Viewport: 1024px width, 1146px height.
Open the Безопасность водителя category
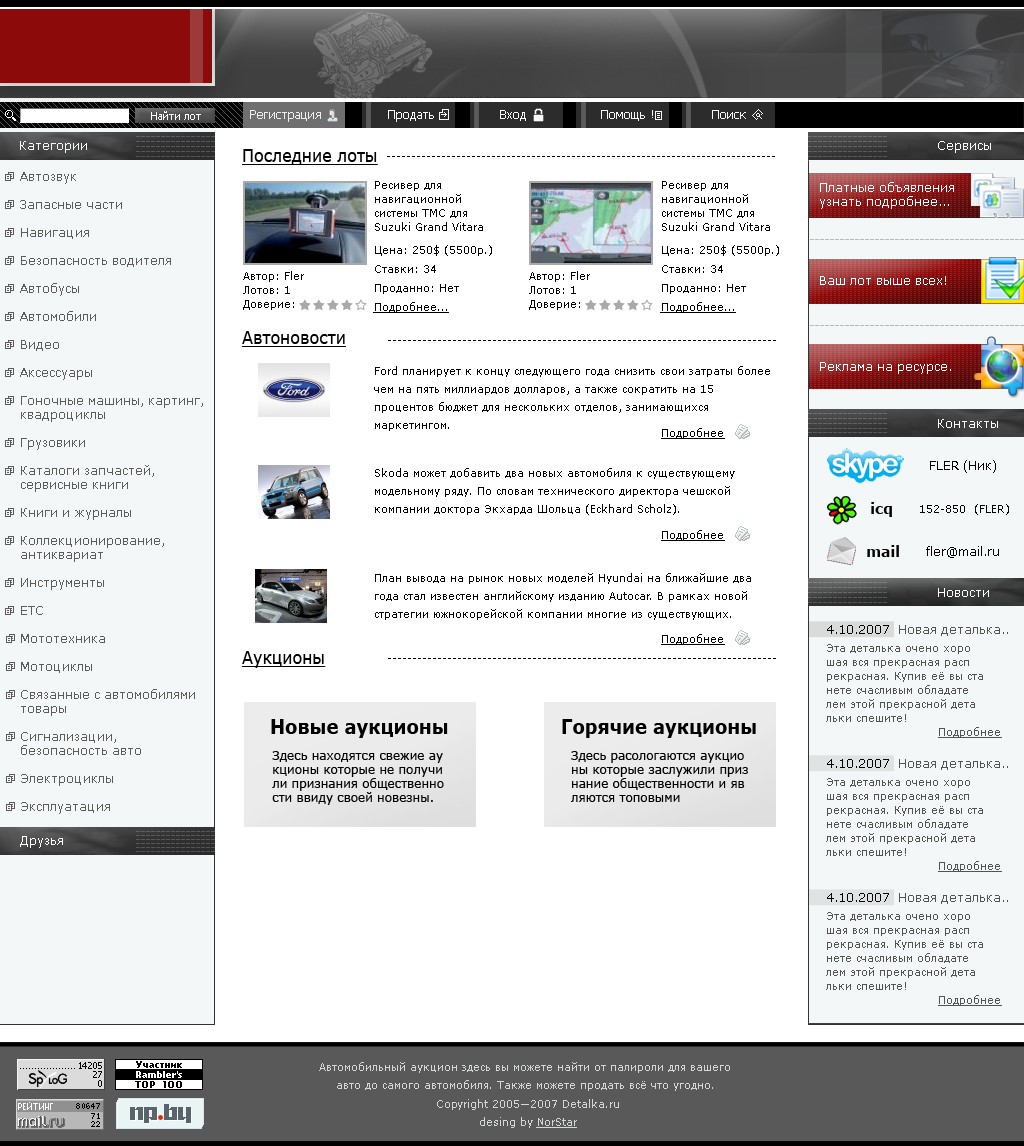[96, 260]
